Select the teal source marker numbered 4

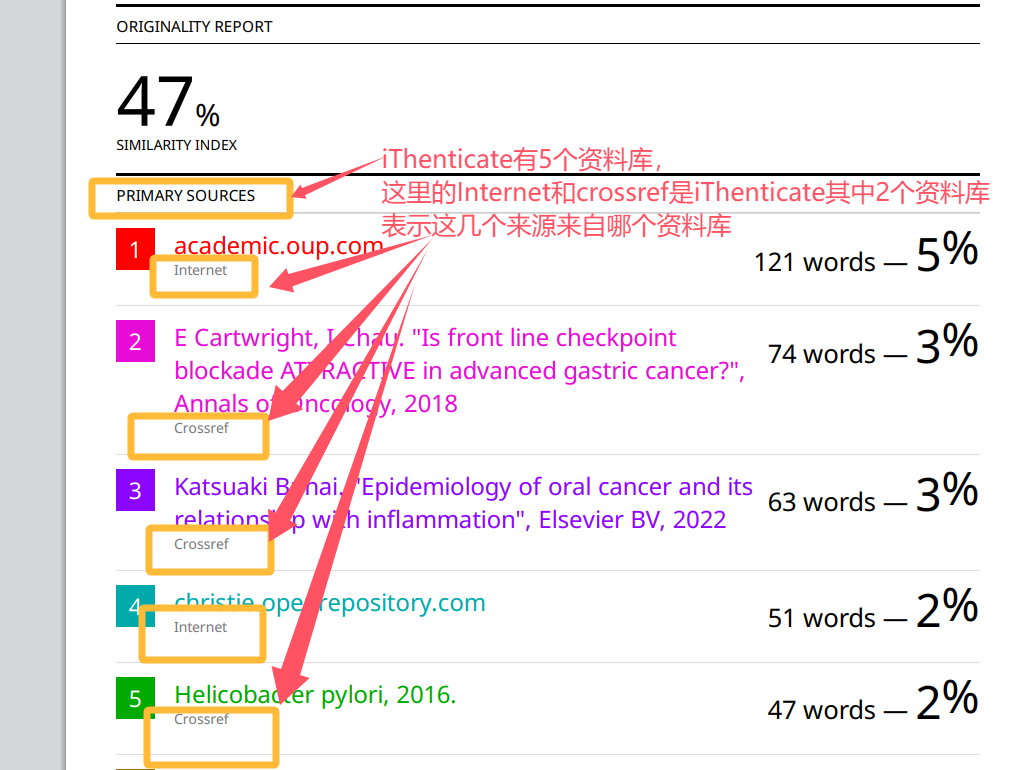[134, 606]
